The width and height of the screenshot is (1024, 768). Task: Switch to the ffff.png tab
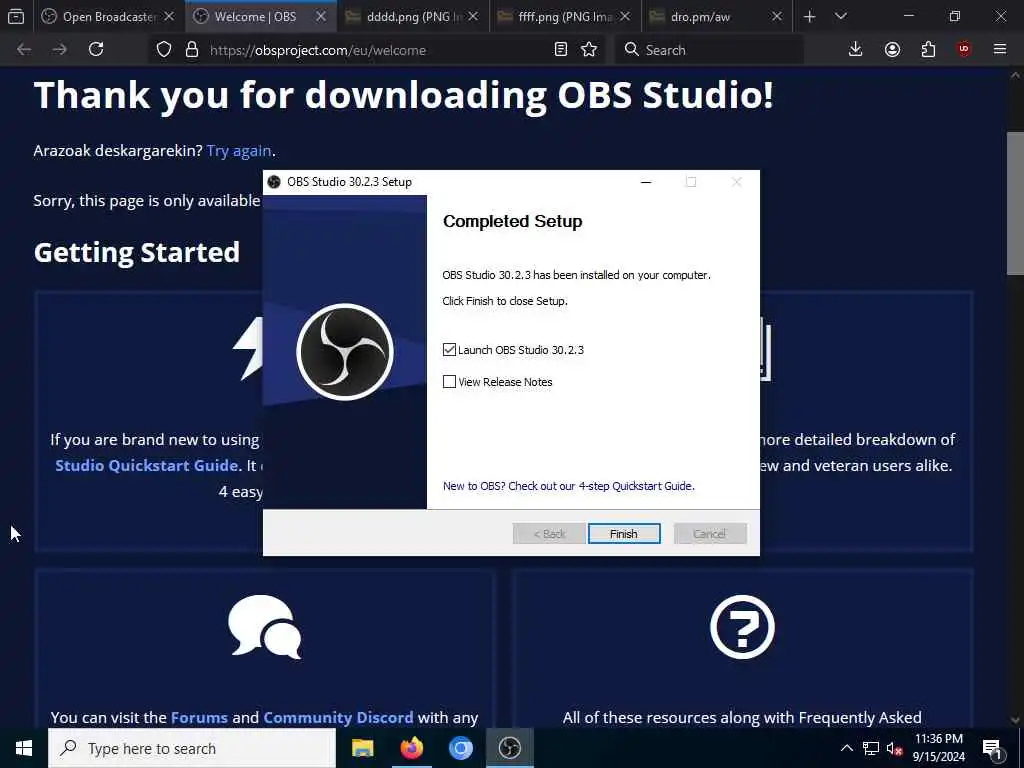564,16
